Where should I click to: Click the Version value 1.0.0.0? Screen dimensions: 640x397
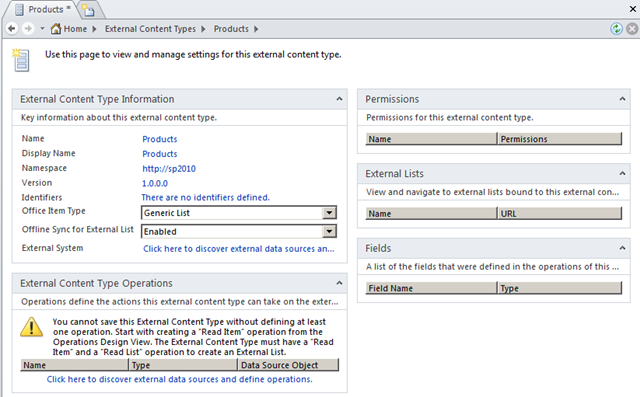click(155, 183)
